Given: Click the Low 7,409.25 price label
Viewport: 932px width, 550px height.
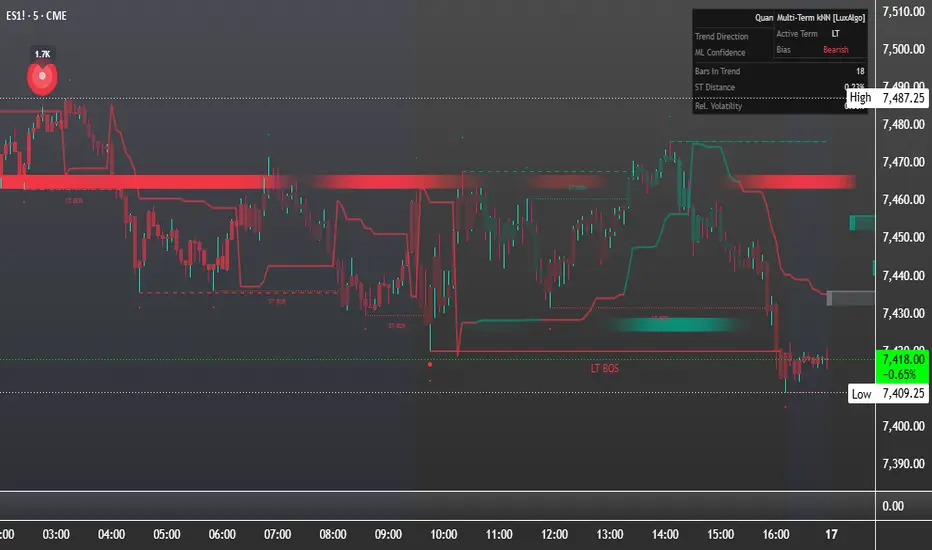Looking at the screenshot, I should coord(888,394).
